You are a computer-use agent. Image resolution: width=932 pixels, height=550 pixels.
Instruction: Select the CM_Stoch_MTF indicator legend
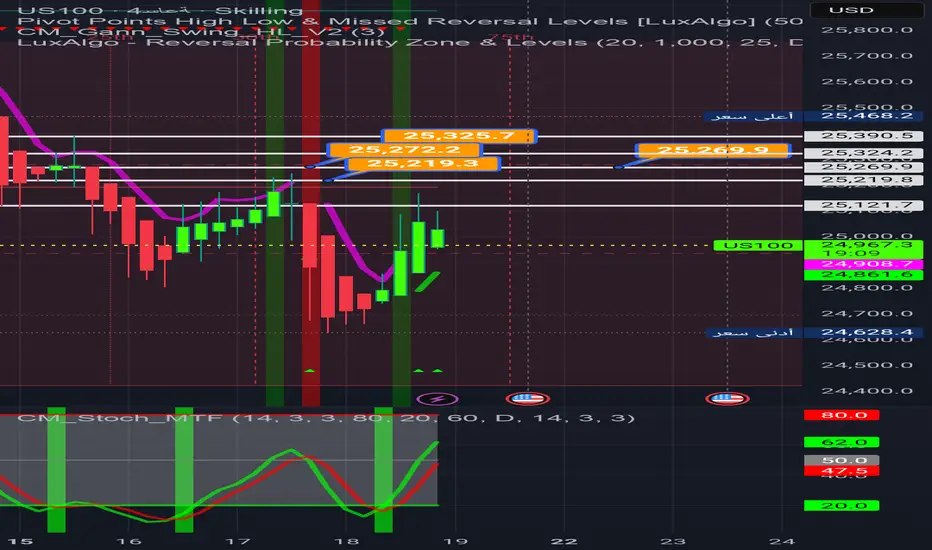pos(326,418)
